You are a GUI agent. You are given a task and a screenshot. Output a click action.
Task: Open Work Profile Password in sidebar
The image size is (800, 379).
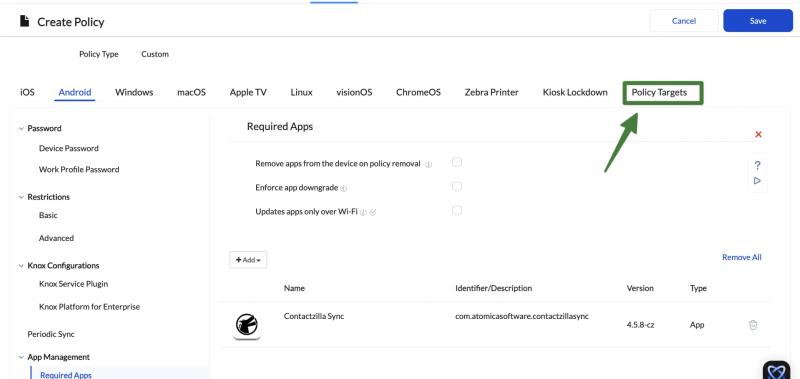pyautogui.click(x=79, y=169)
